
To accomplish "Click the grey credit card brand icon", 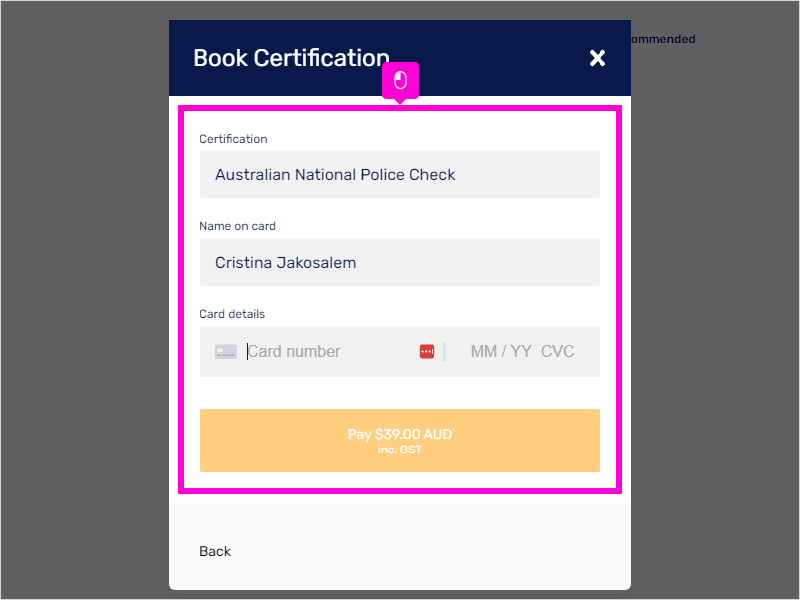I will (226, 352).
